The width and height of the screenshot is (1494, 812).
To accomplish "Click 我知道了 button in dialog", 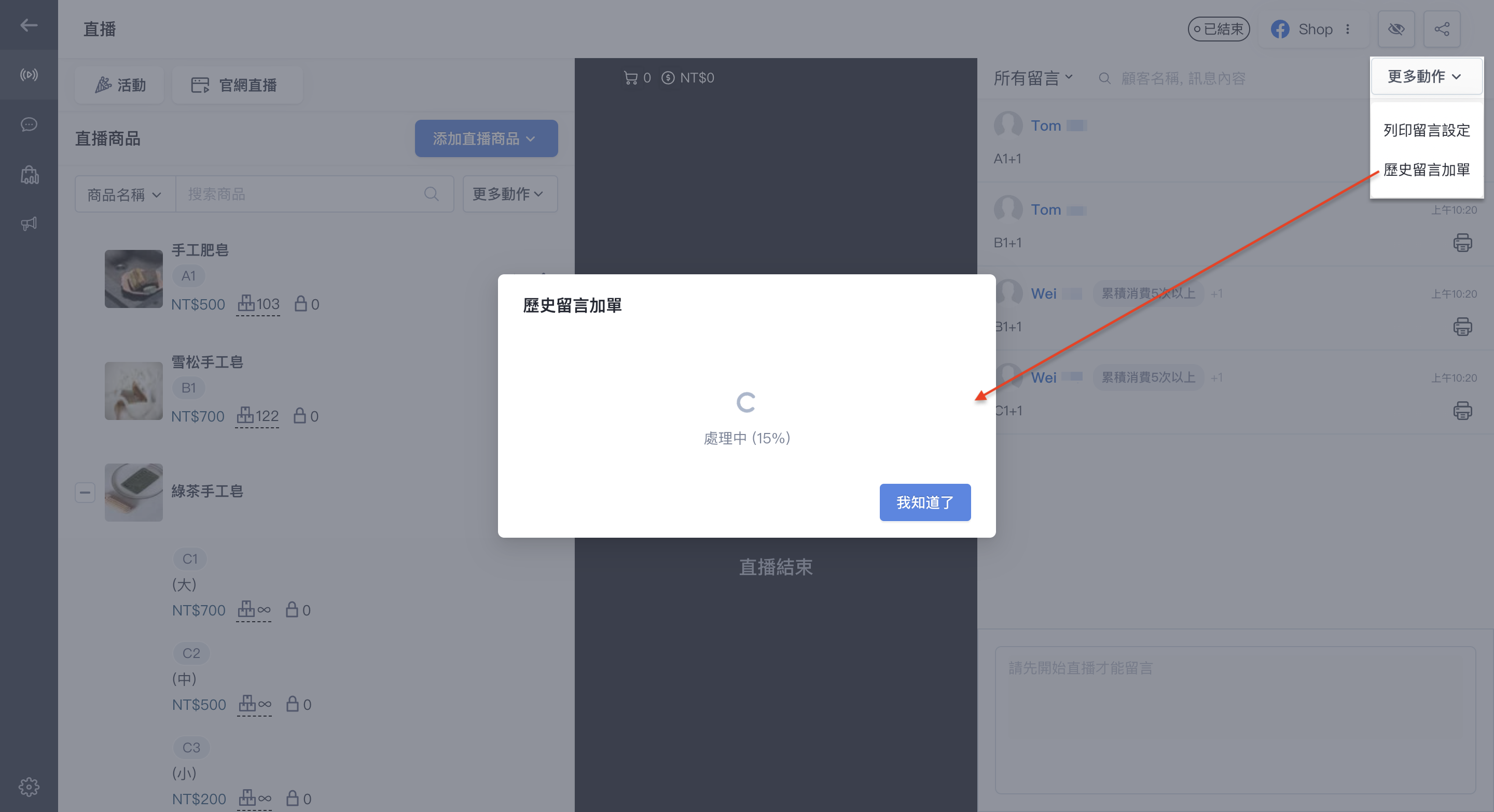I will tap(924, 502).
